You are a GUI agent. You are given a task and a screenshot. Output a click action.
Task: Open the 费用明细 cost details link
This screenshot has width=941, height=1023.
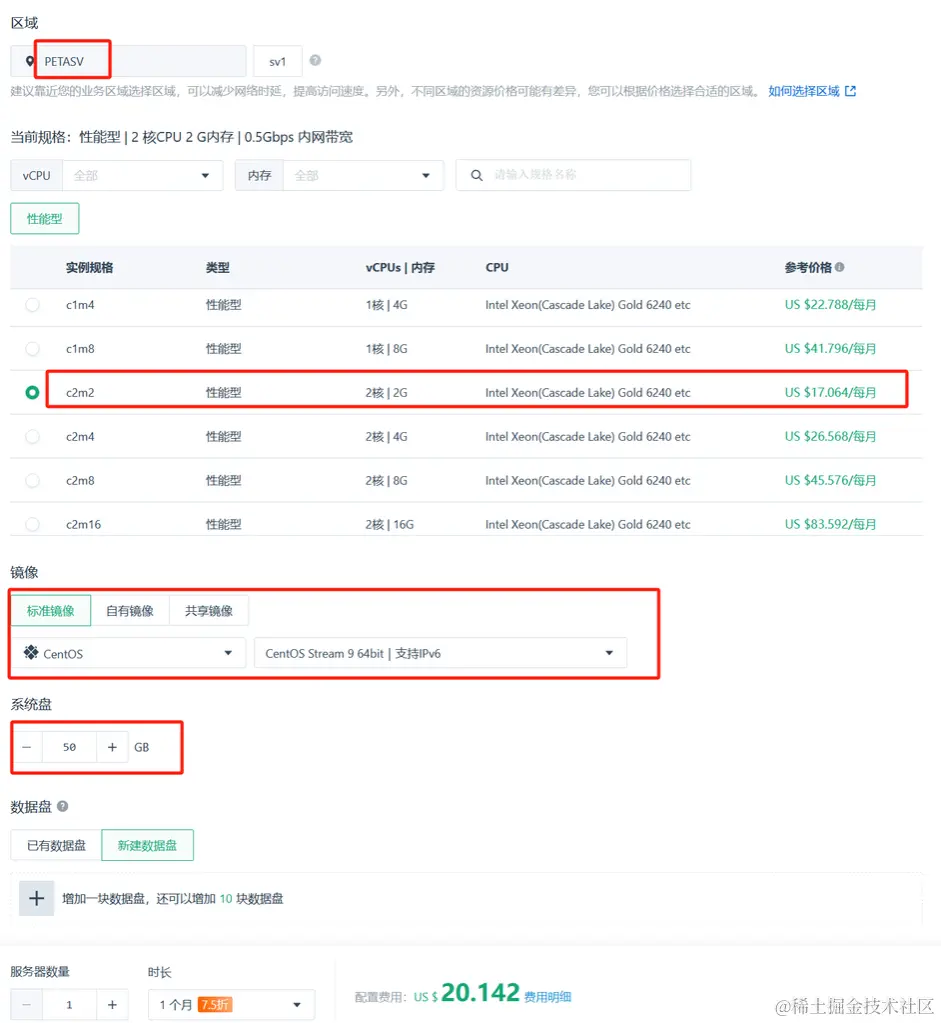pos(548,997)
